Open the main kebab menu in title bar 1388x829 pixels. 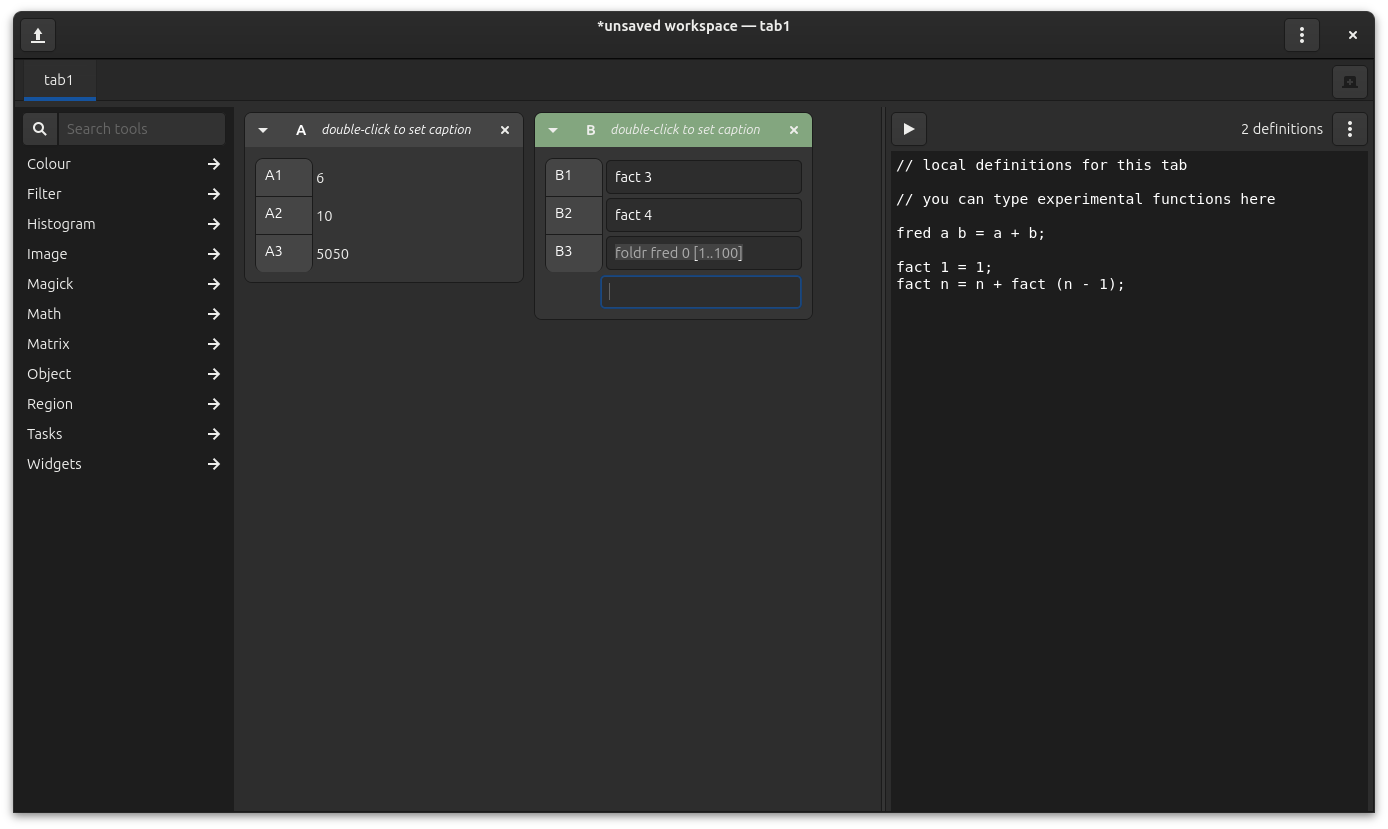tap(1301, 35)
